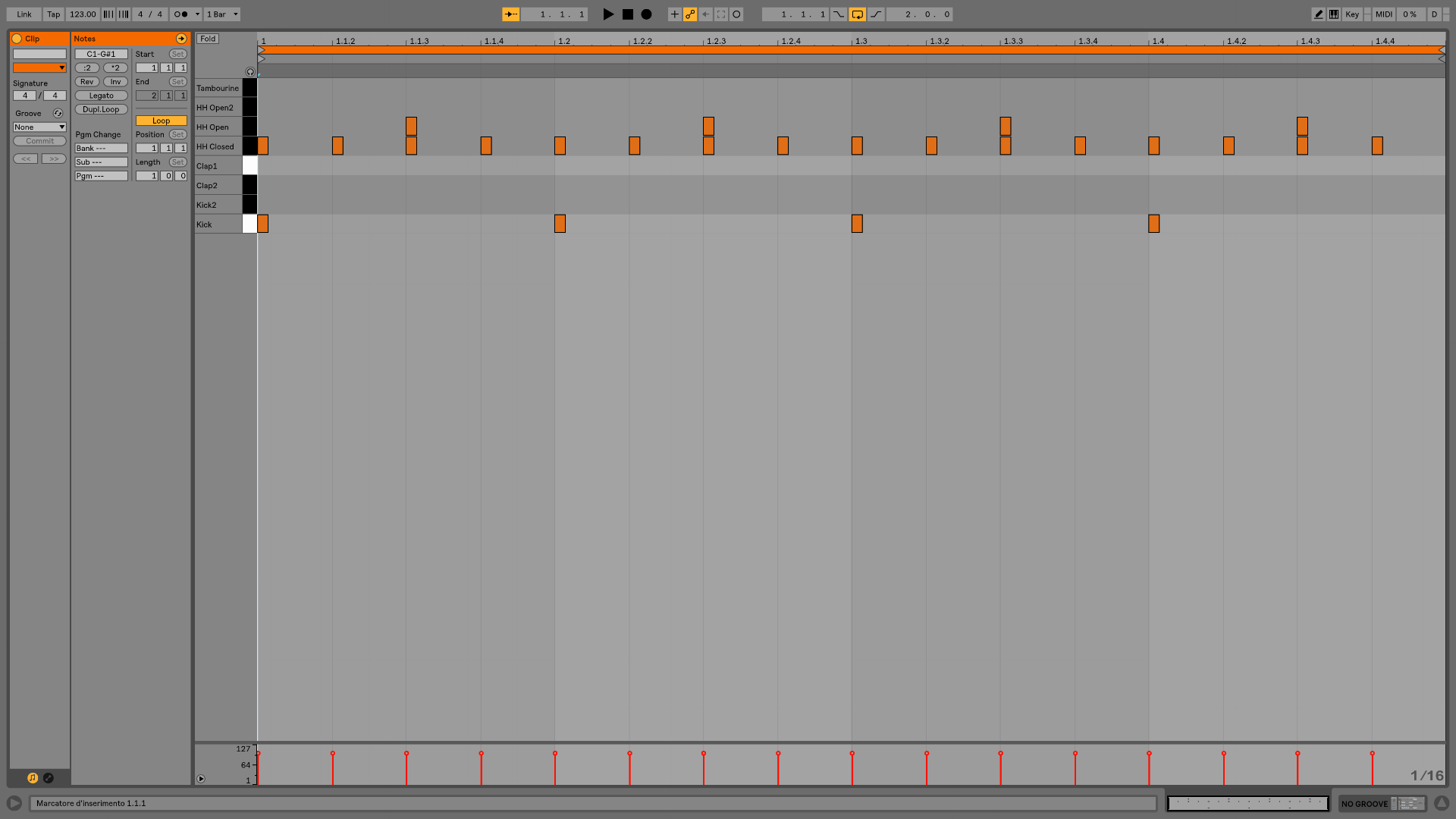Open the clip color dropdown
Image resolution: width=1456 pixels, height=819 pixels.
point(39,67)
